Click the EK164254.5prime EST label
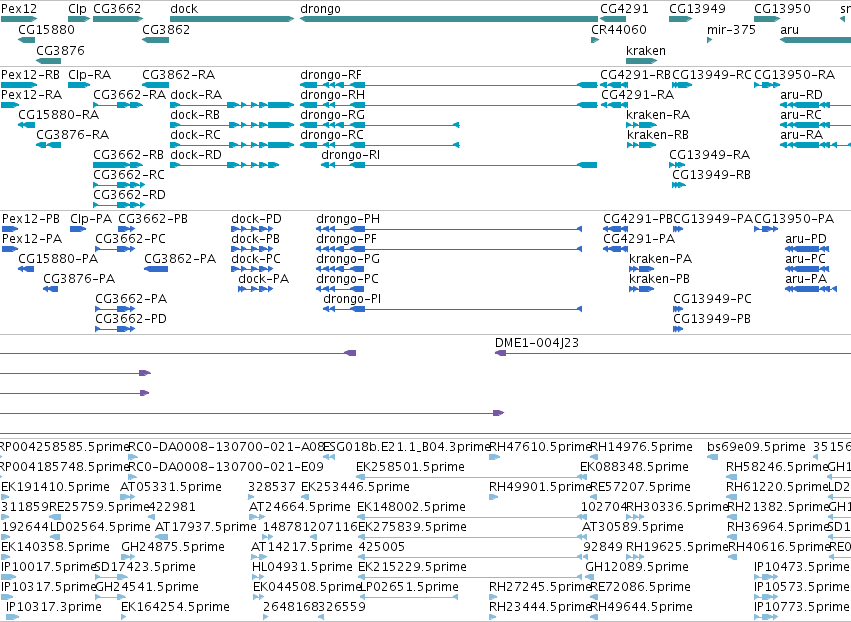Screen dimensions: 851x622 pos(175,607)
